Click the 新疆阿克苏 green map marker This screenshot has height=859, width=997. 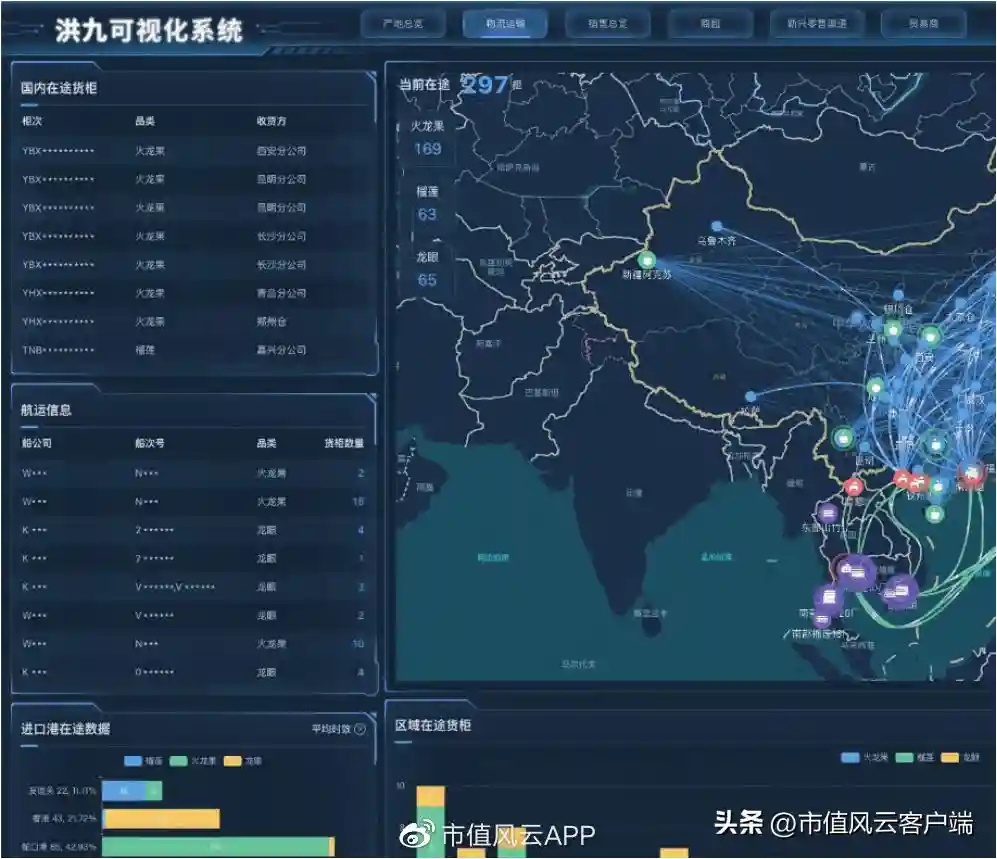click(x=646, y=259)
